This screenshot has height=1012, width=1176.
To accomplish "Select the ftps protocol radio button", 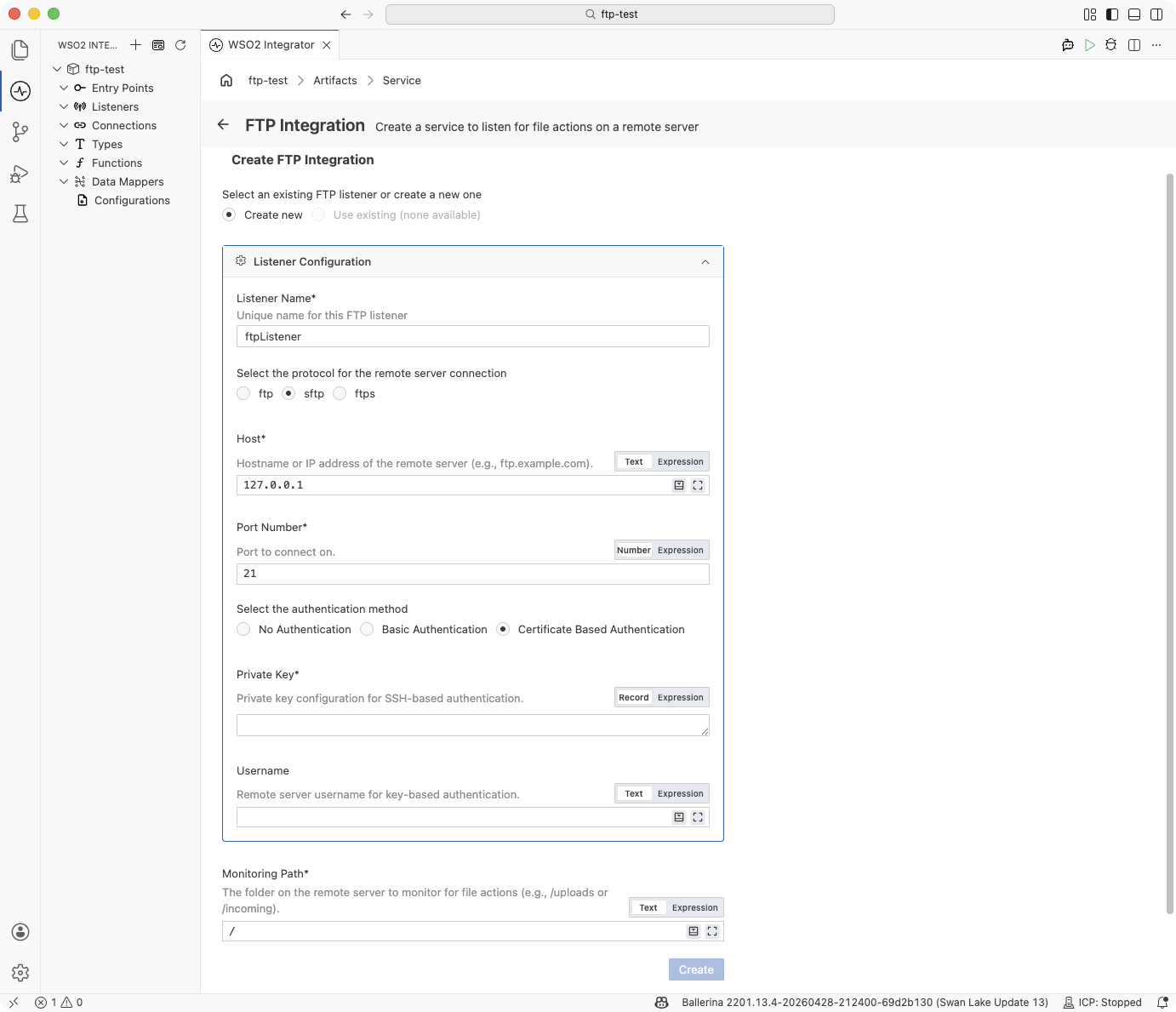I will pos(340,393).
